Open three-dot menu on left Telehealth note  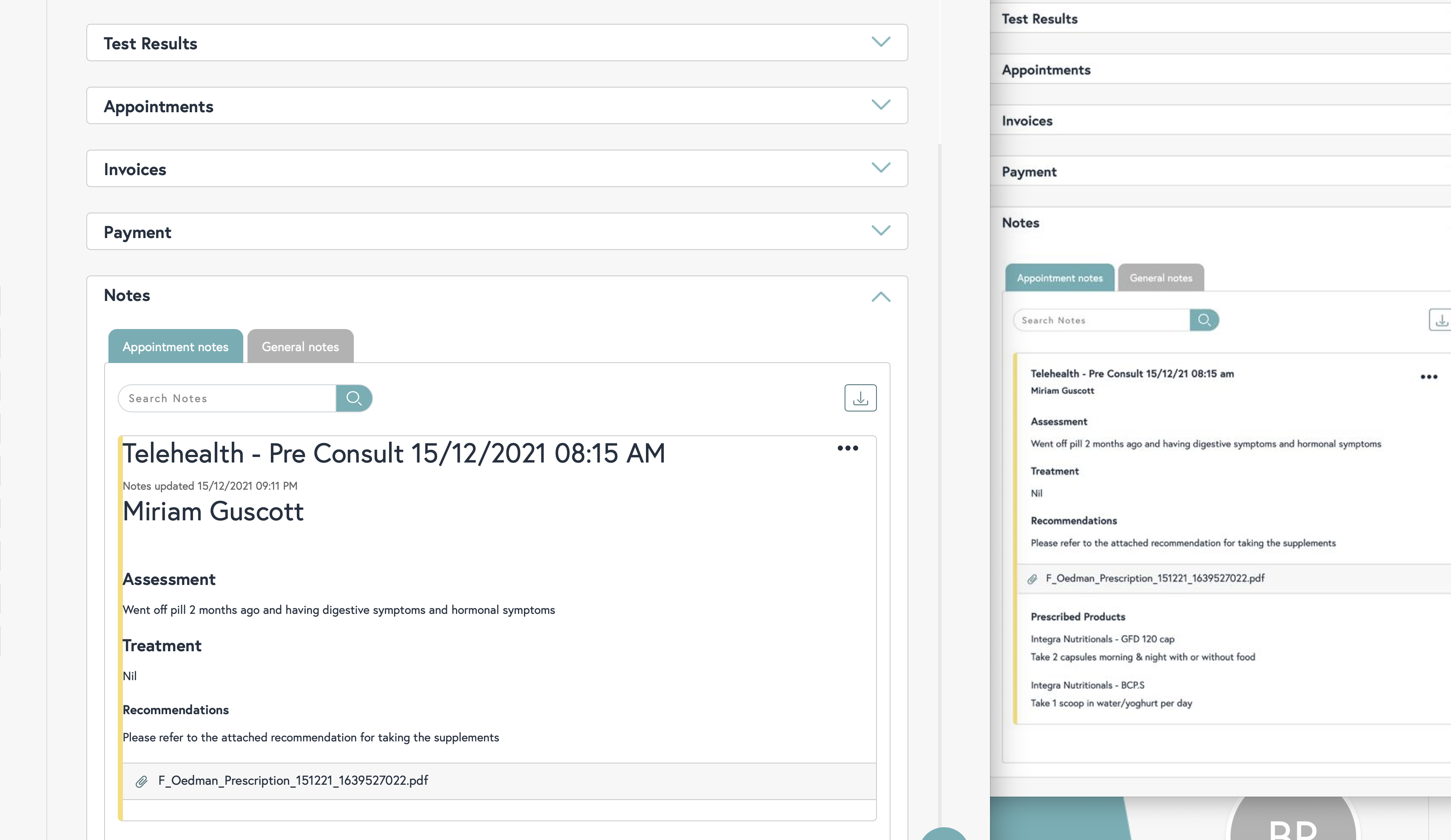(848, 448)
